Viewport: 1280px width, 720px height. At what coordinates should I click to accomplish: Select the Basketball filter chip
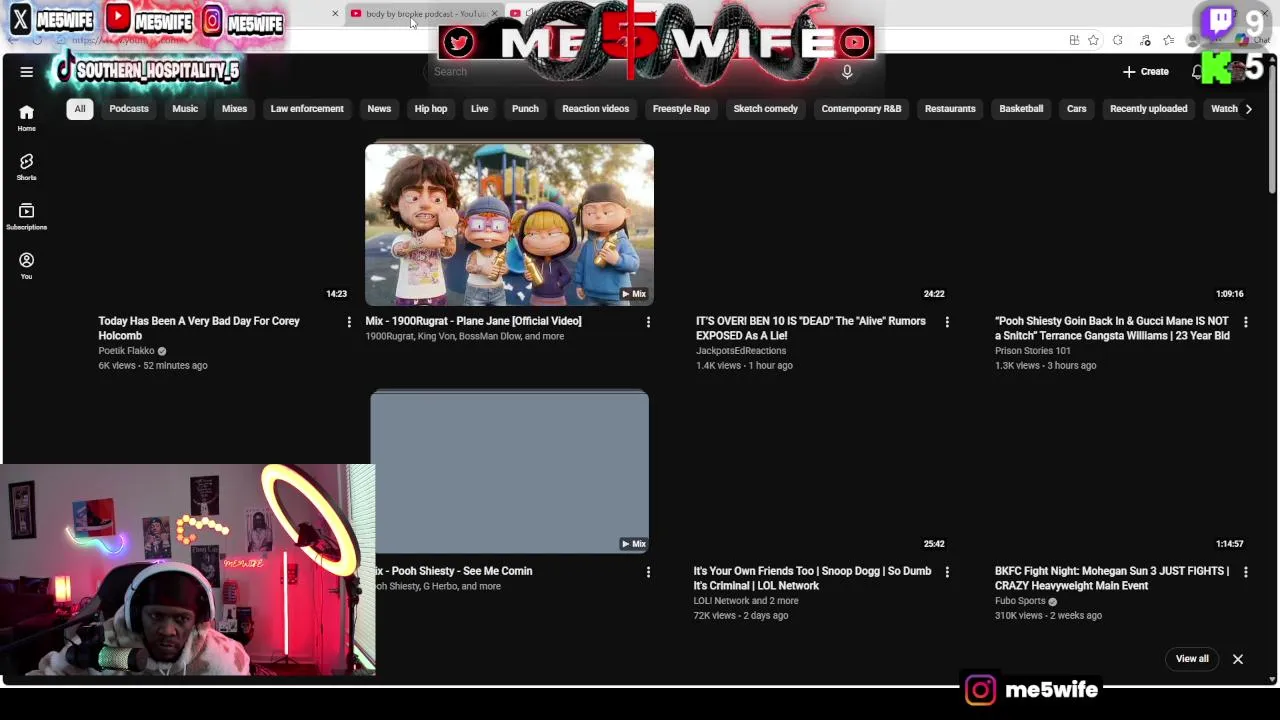(x=1021, y=109)
